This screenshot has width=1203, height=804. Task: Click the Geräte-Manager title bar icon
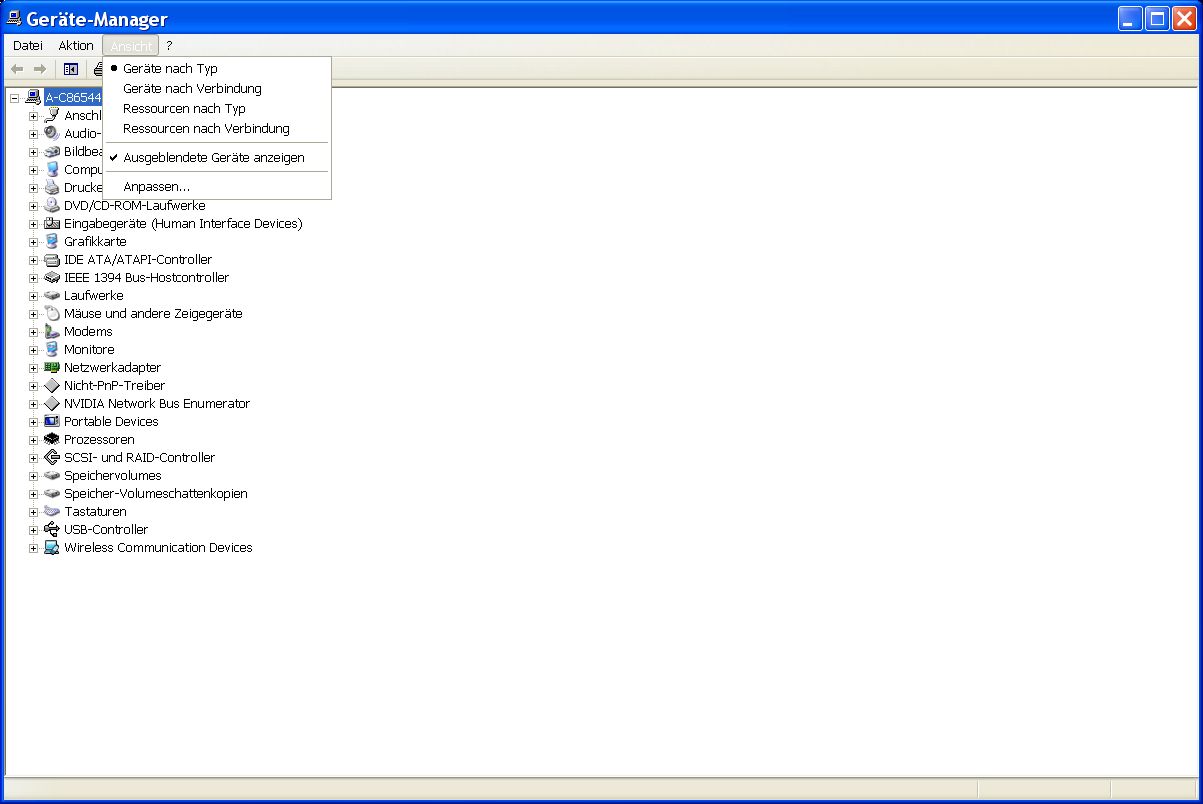click(x=14, y=18)
